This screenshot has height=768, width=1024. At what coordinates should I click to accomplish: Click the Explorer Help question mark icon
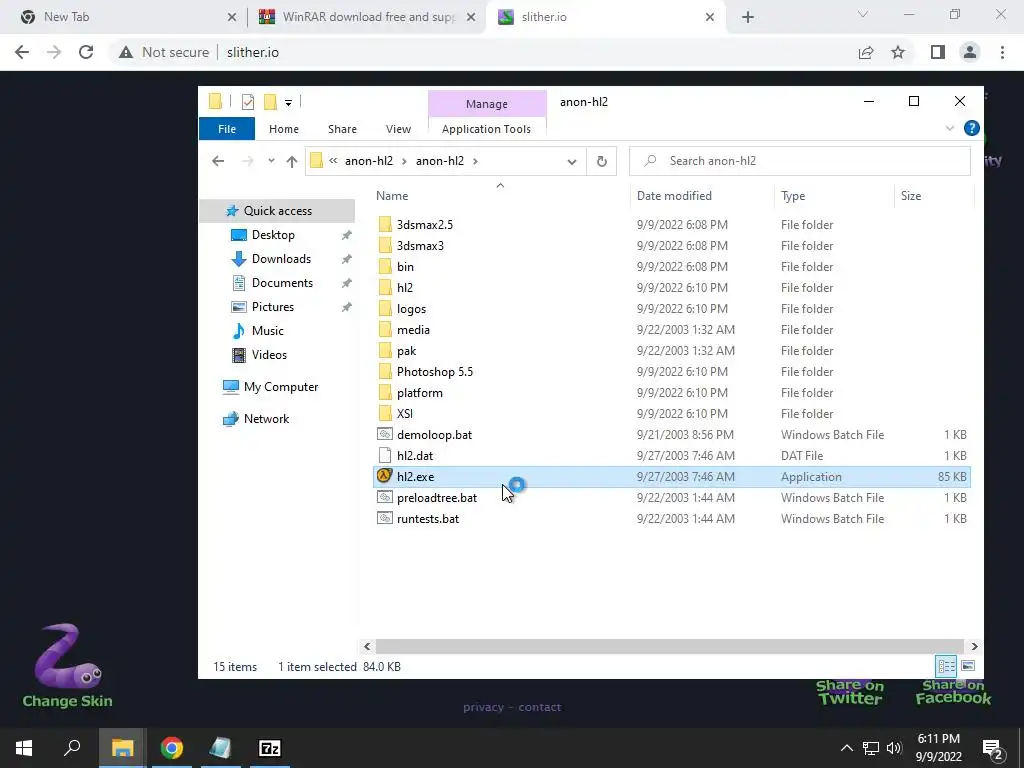(x=971, y=128)
